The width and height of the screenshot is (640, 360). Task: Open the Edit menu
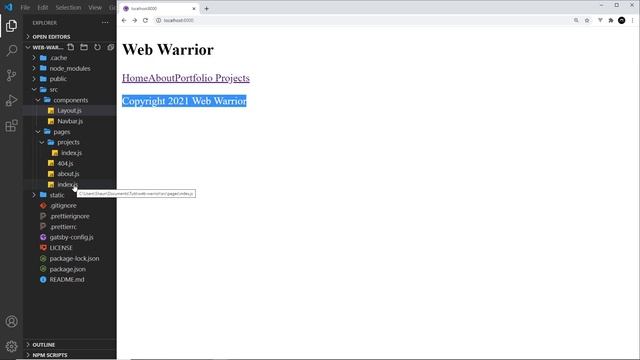click(x=43, y=7)
